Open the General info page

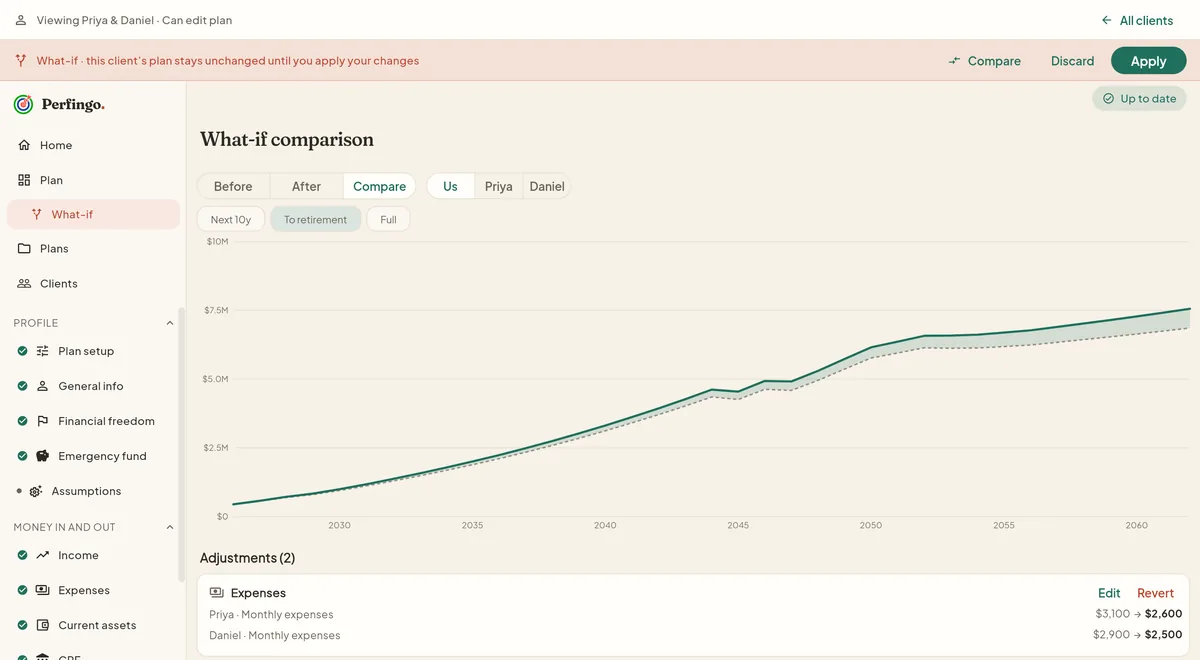tap(93, 386)
